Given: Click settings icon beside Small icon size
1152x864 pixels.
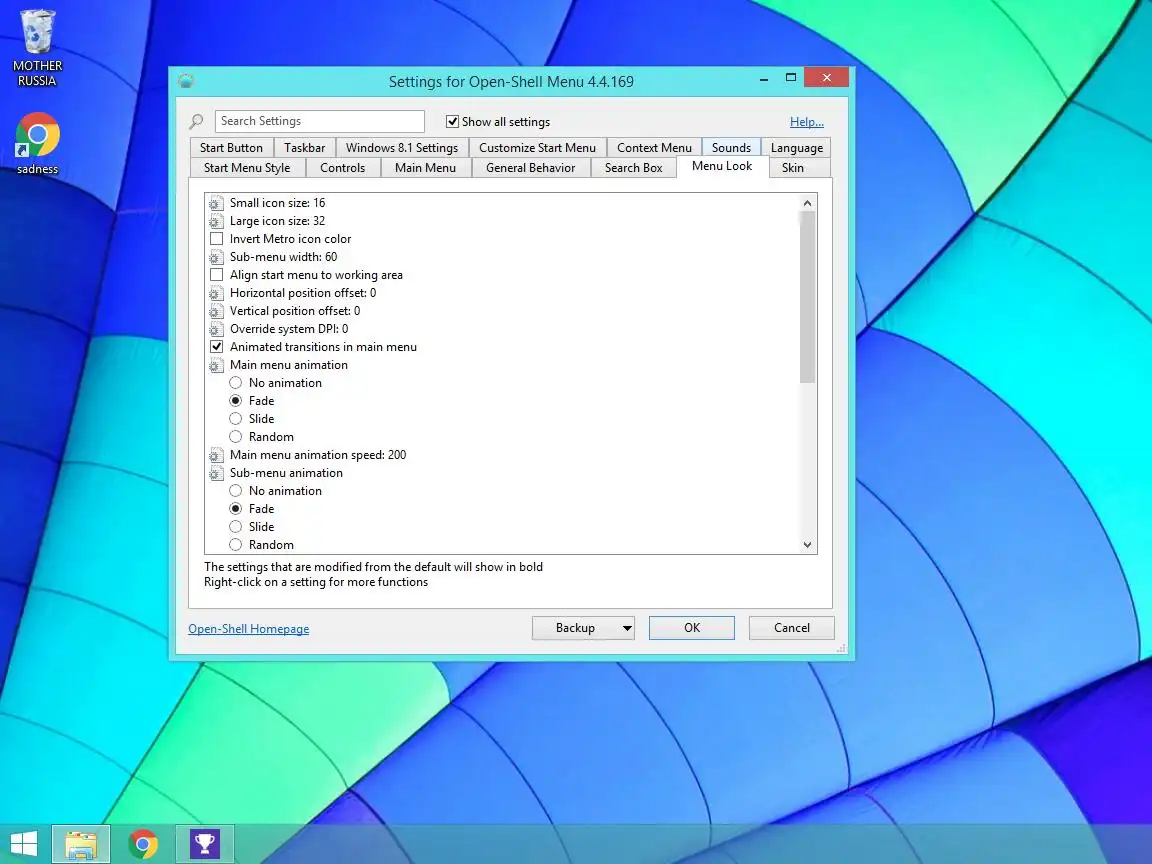Looking at the screenshot, I should point(216,203).
